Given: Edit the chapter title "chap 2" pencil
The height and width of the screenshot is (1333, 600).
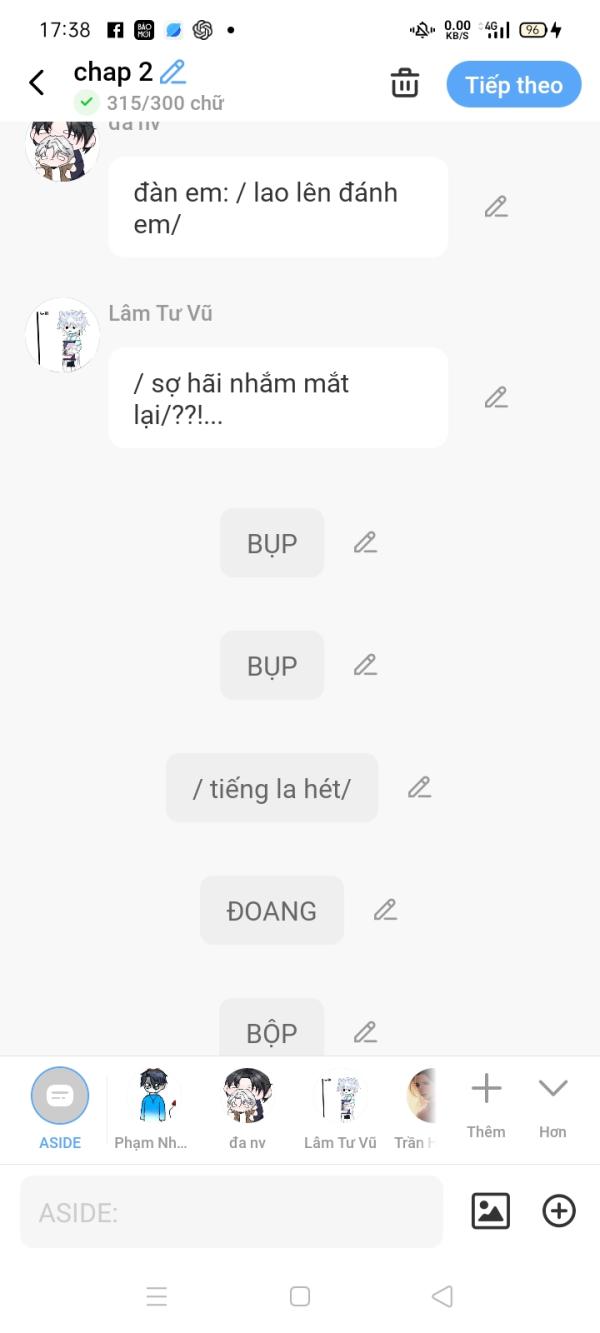Looking at the screenshot, I should [173, 72].
